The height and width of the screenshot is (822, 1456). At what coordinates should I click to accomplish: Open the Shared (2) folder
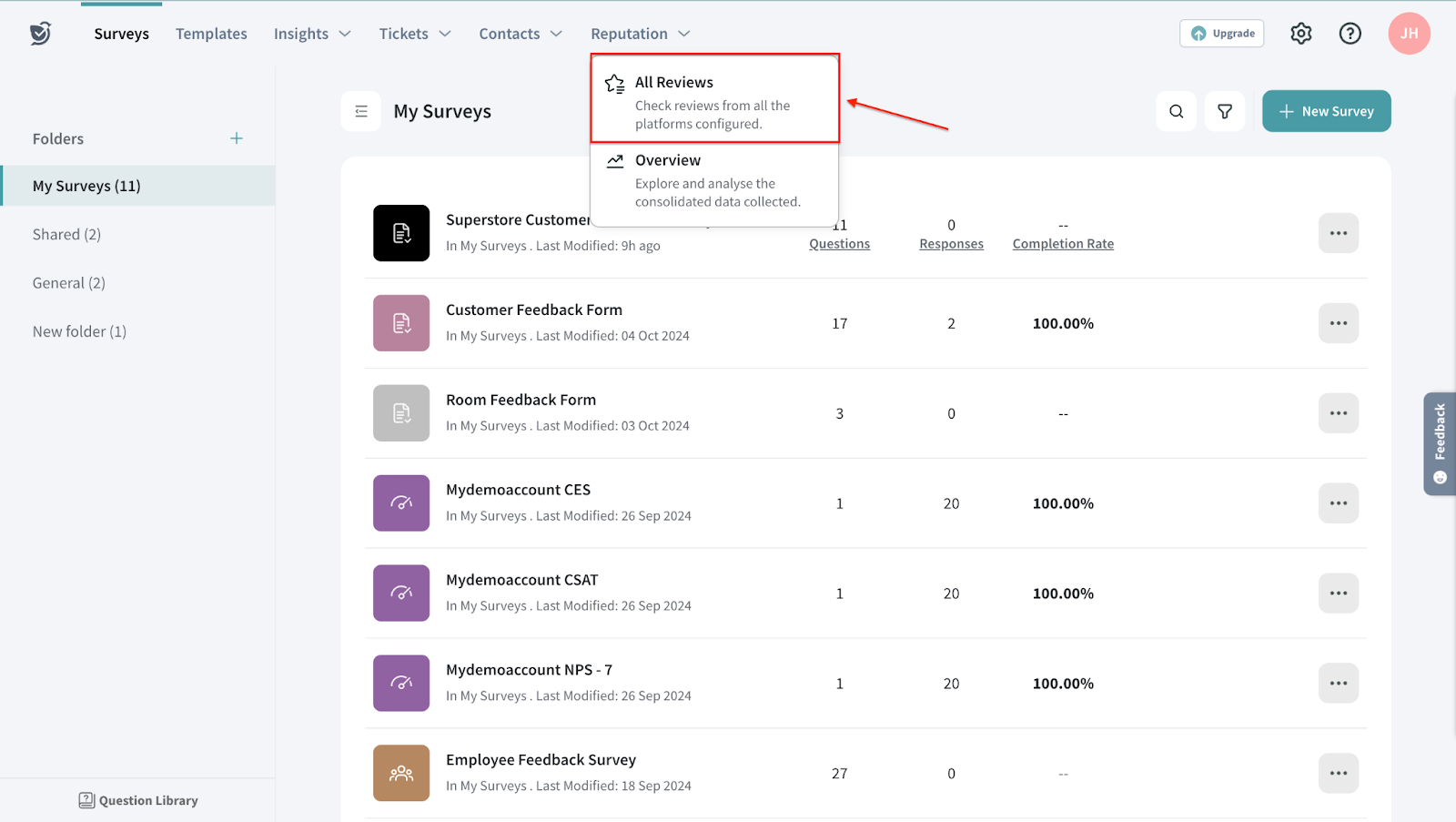[66, 234]
